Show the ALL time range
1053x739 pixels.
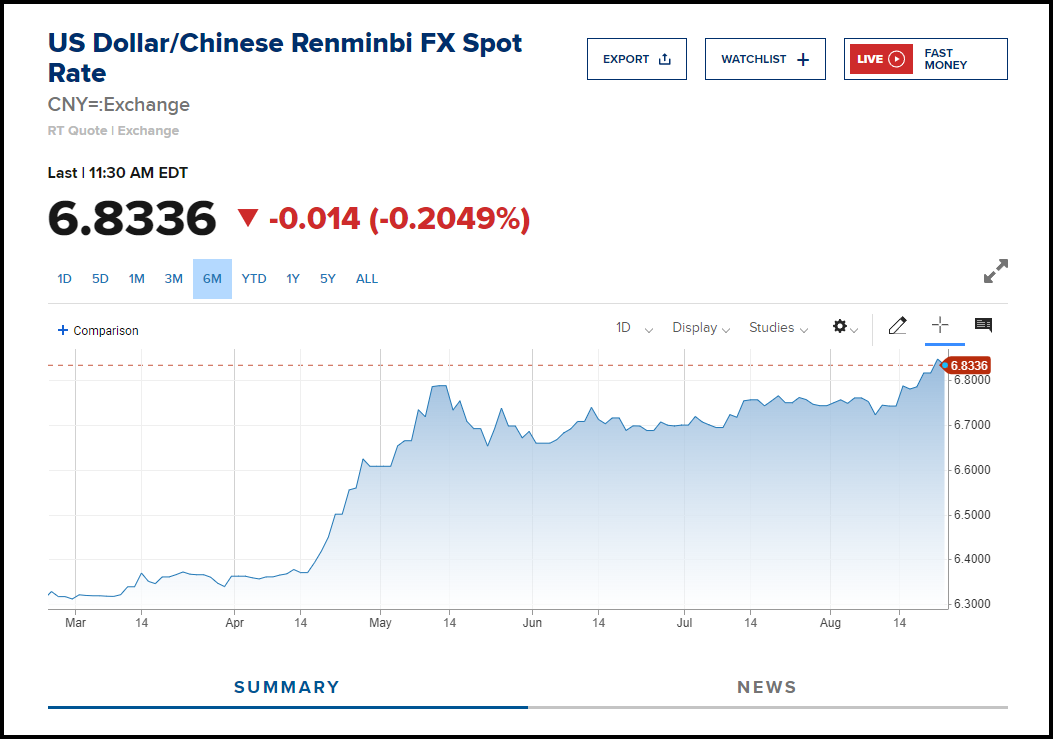coord(367,279)
